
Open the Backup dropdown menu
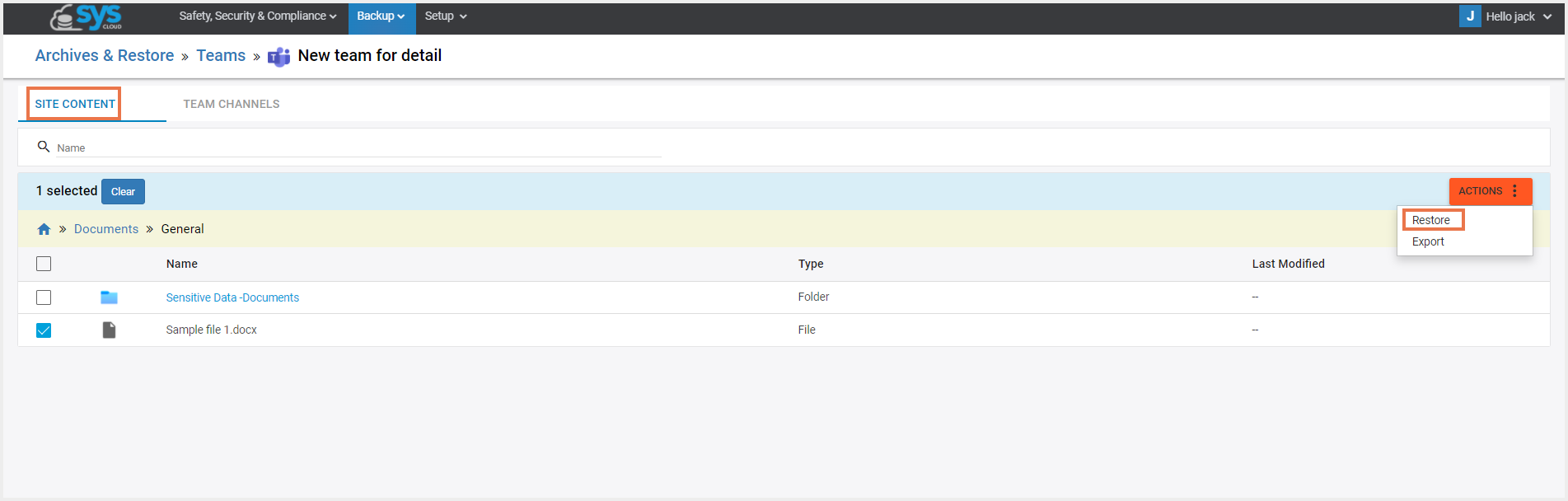[381, 16]
